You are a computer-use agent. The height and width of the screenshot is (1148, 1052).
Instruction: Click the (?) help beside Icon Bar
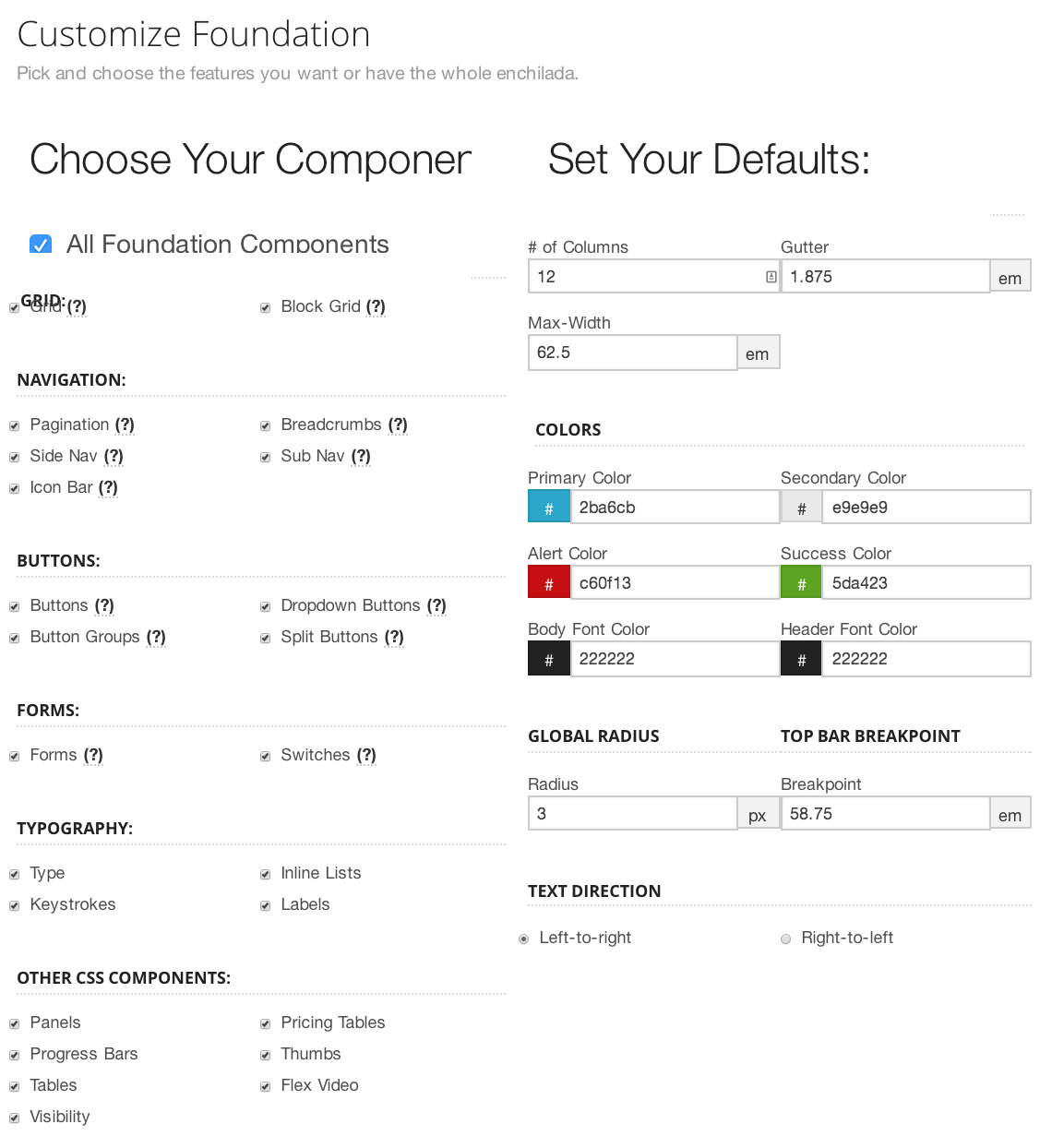click(x=108, y=487)
